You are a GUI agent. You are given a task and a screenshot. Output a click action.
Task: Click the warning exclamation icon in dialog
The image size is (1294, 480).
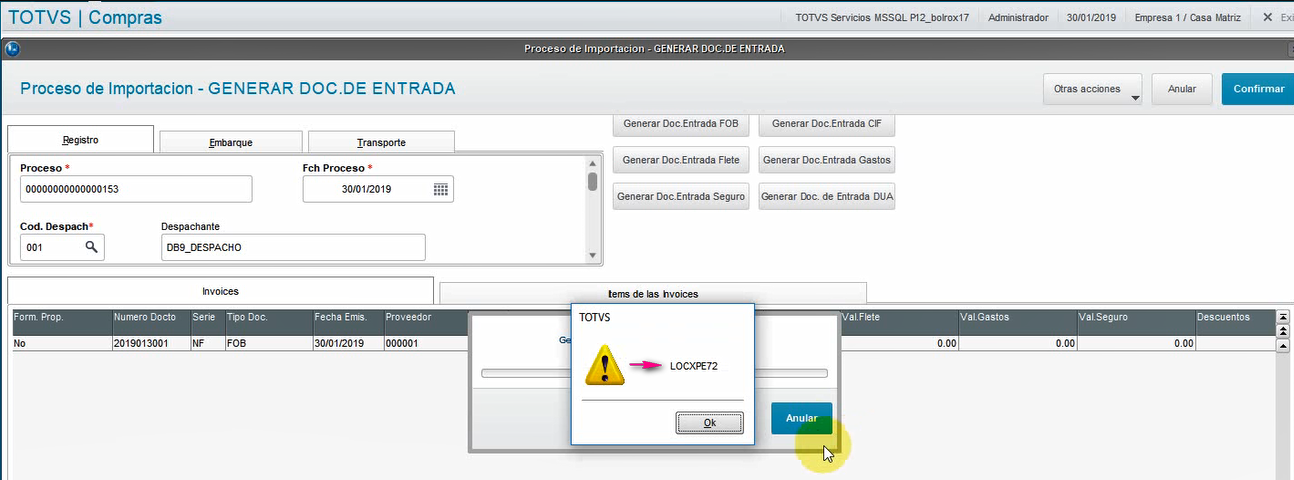click(604, 366)
